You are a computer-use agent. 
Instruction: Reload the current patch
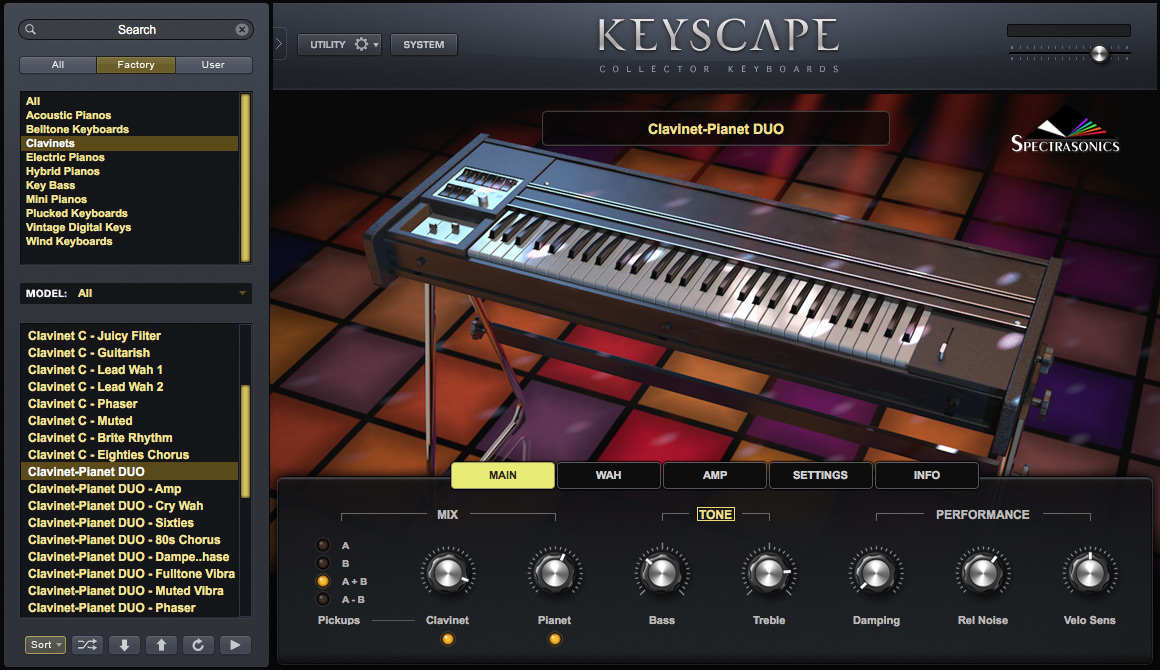[198, 645]
